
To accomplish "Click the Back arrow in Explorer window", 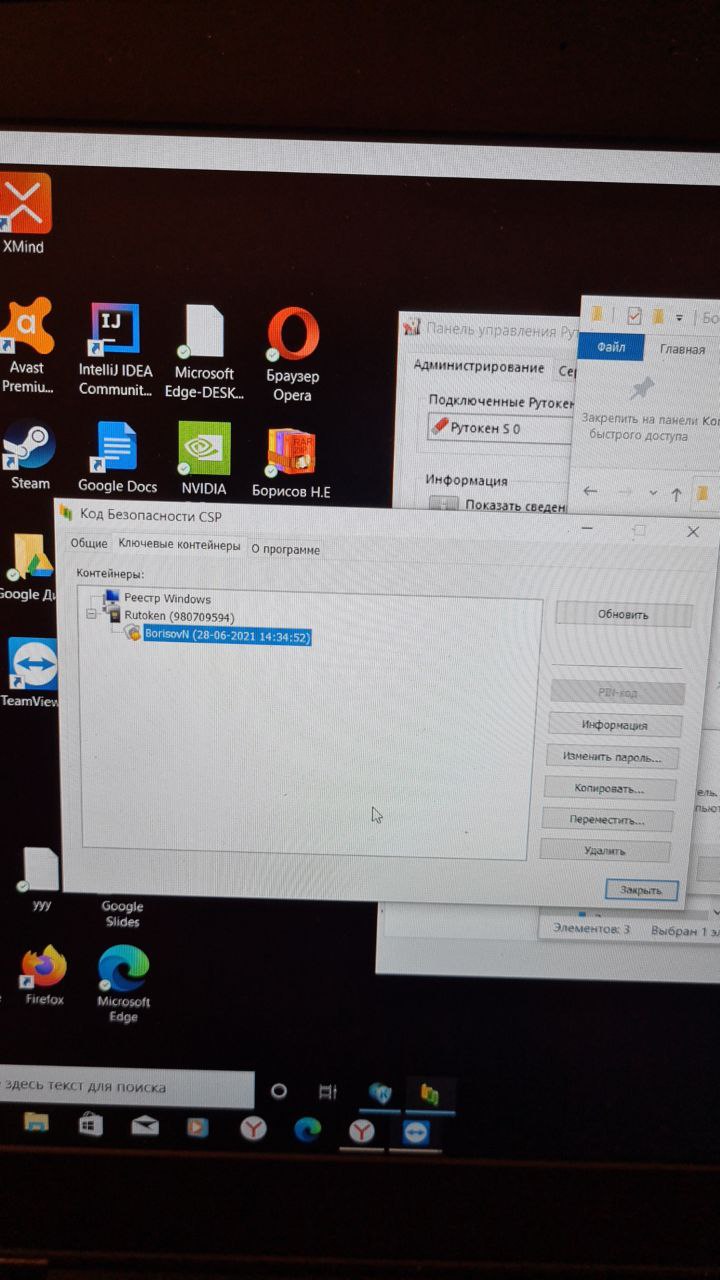I will click(590, 491).
